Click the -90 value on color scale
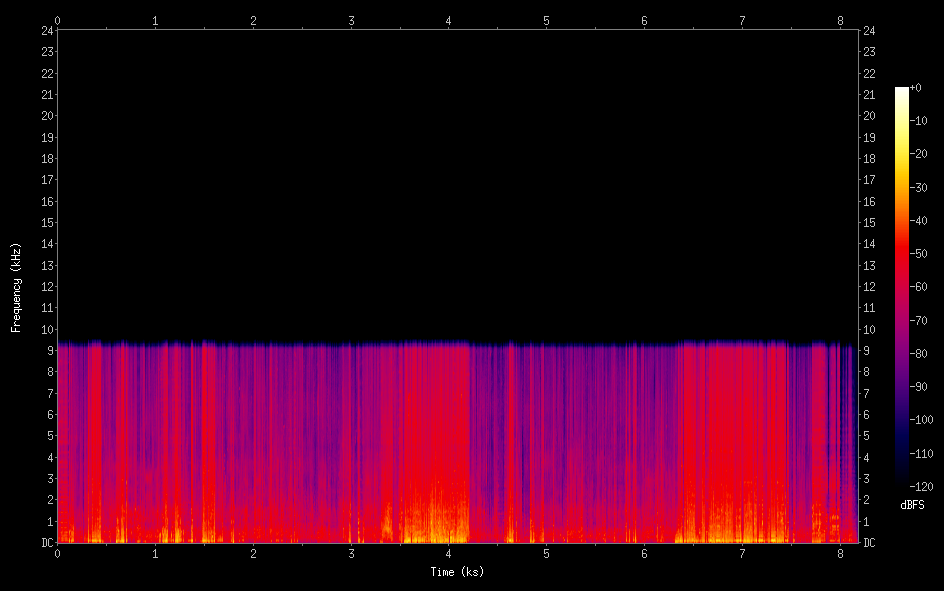The height and width of the screenshot is (591, 944). point(921,388)
